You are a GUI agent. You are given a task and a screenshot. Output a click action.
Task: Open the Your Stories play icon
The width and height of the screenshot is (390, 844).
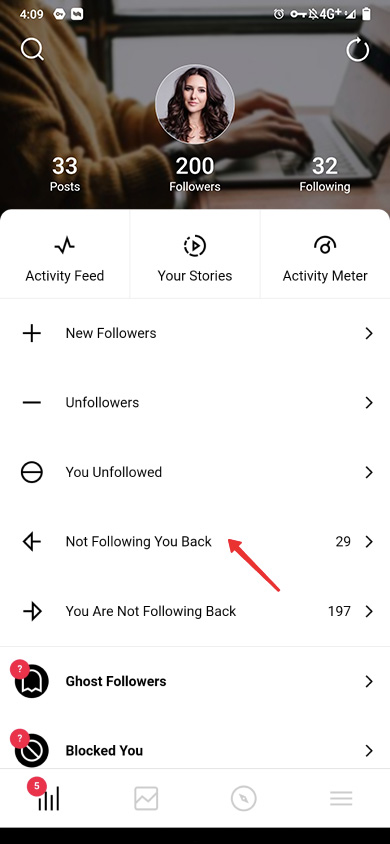pos(195,246)
